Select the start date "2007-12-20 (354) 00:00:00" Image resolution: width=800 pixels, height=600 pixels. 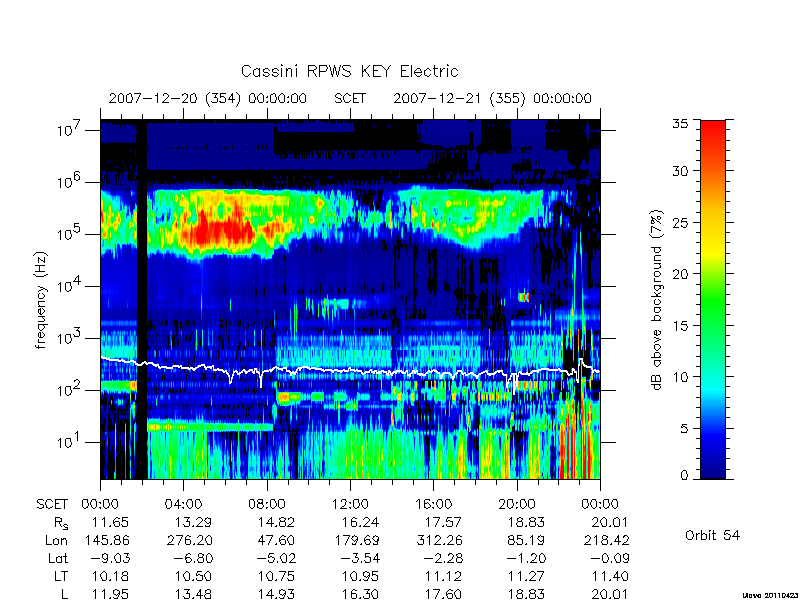(x=208, y=98)
